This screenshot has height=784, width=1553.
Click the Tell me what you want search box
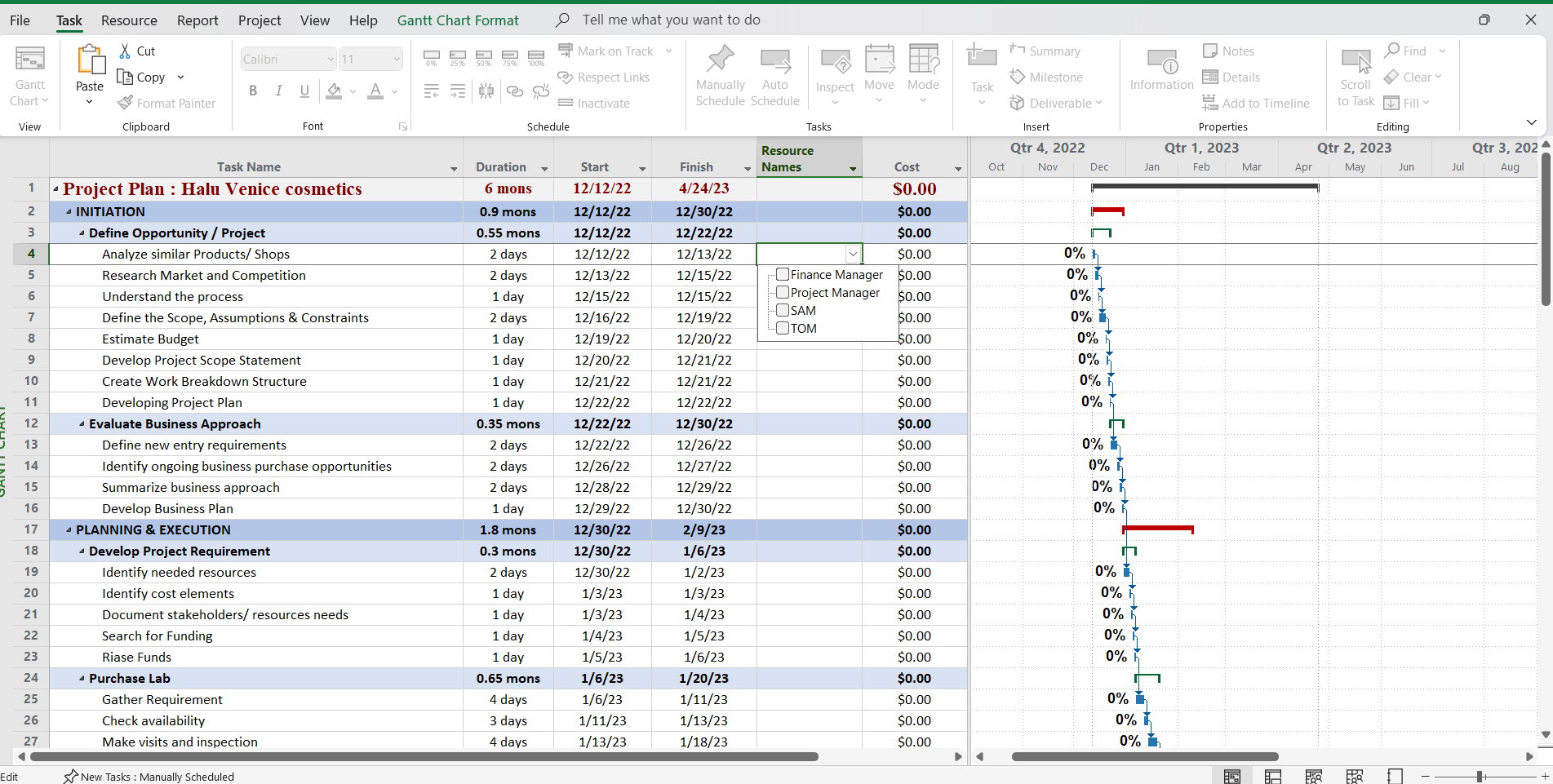pos(671,20)
